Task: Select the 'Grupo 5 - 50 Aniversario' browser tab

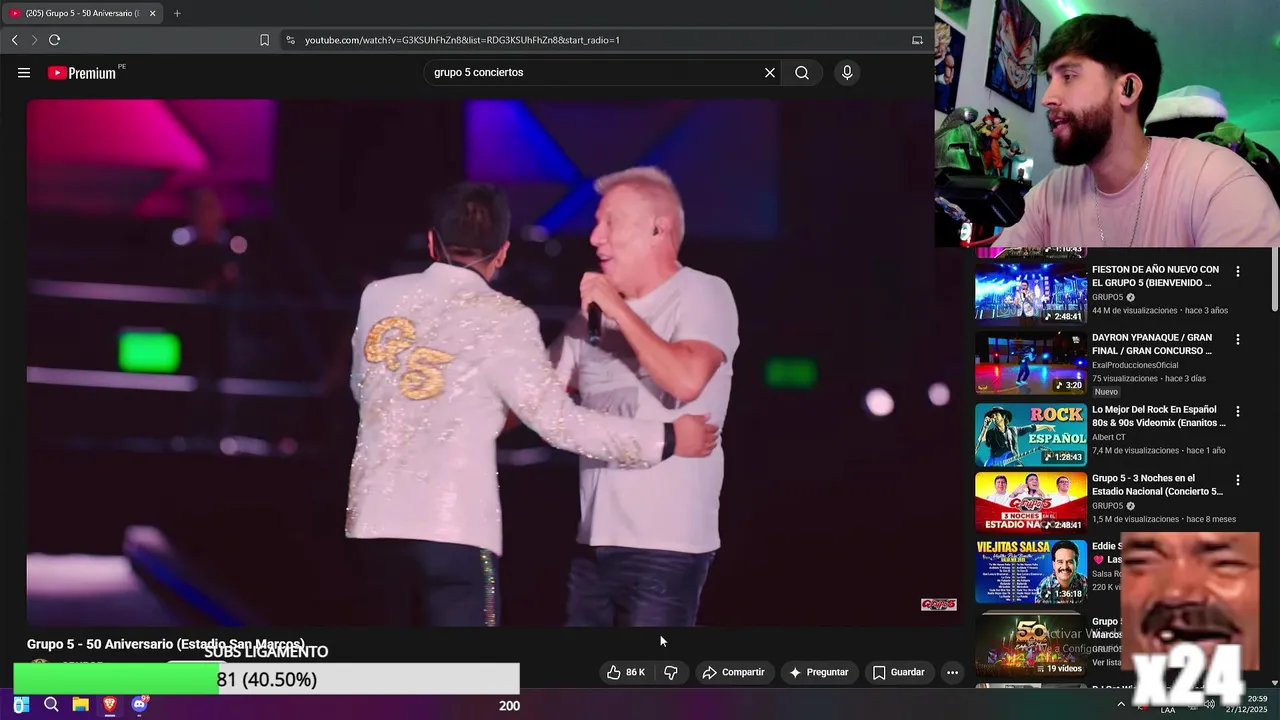Action: (82, 13)
